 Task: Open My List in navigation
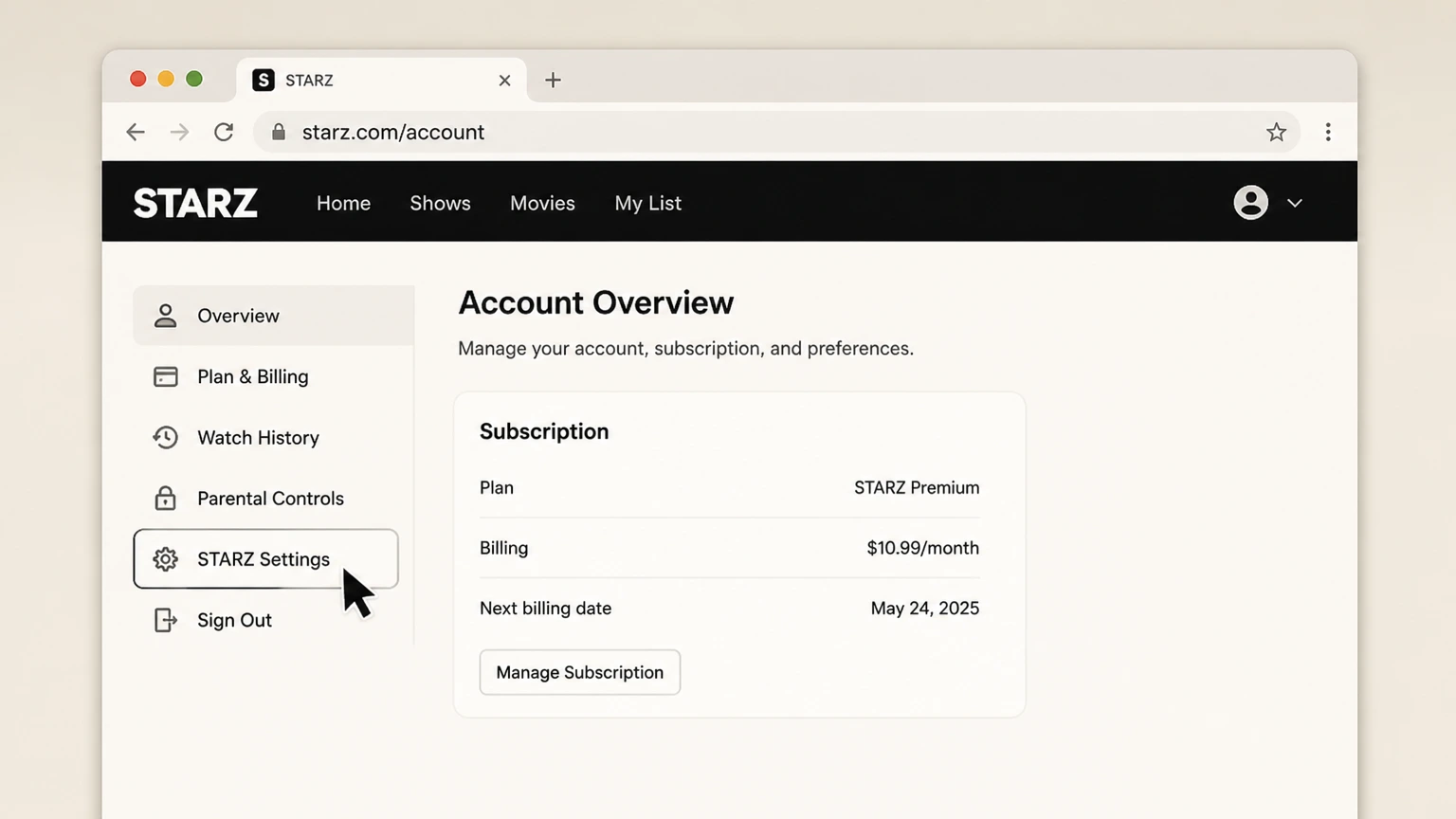(647, 203)
